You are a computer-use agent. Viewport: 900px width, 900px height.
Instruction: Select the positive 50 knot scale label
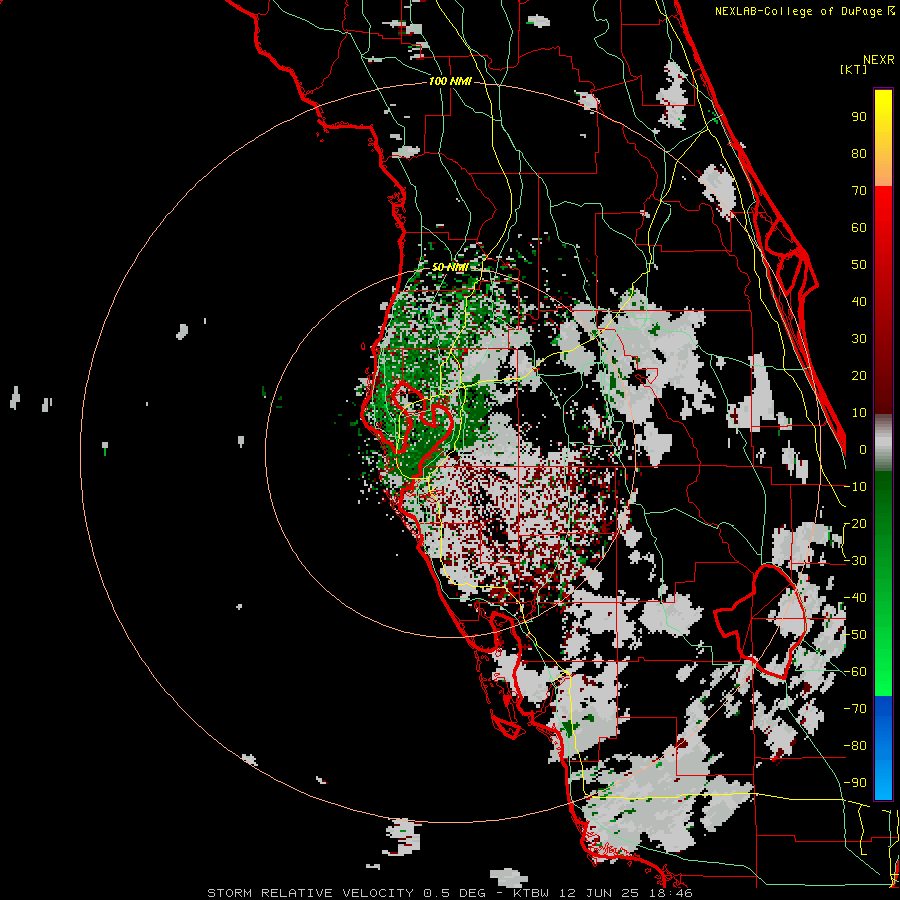(x=859, y=265)
